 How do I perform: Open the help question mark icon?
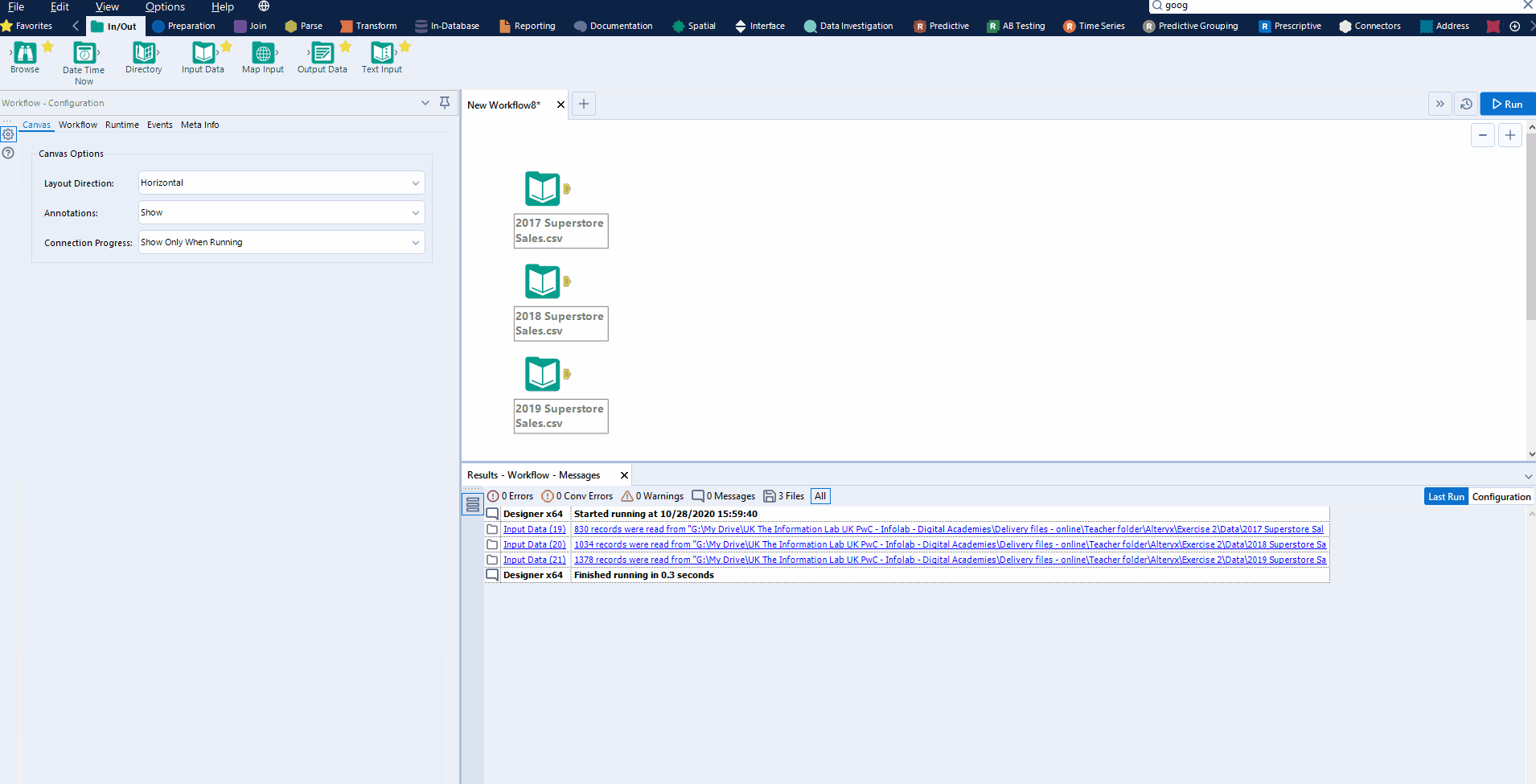(8, 153)
